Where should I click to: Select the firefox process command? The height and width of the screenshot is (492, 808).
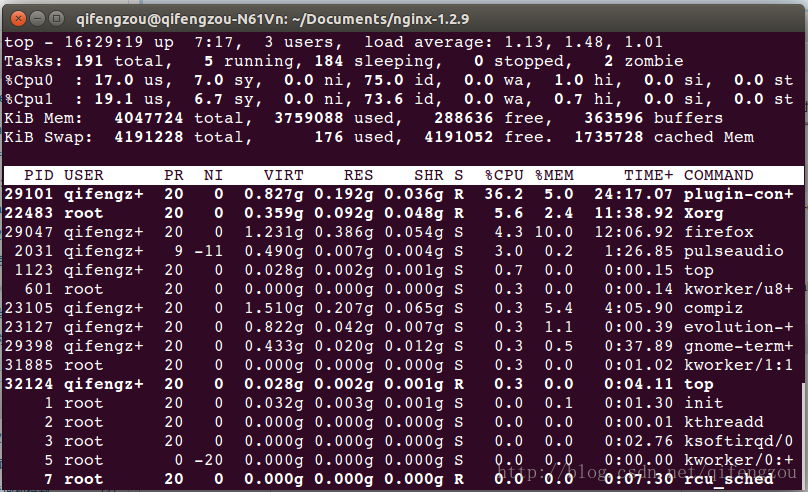click(718, 232)
